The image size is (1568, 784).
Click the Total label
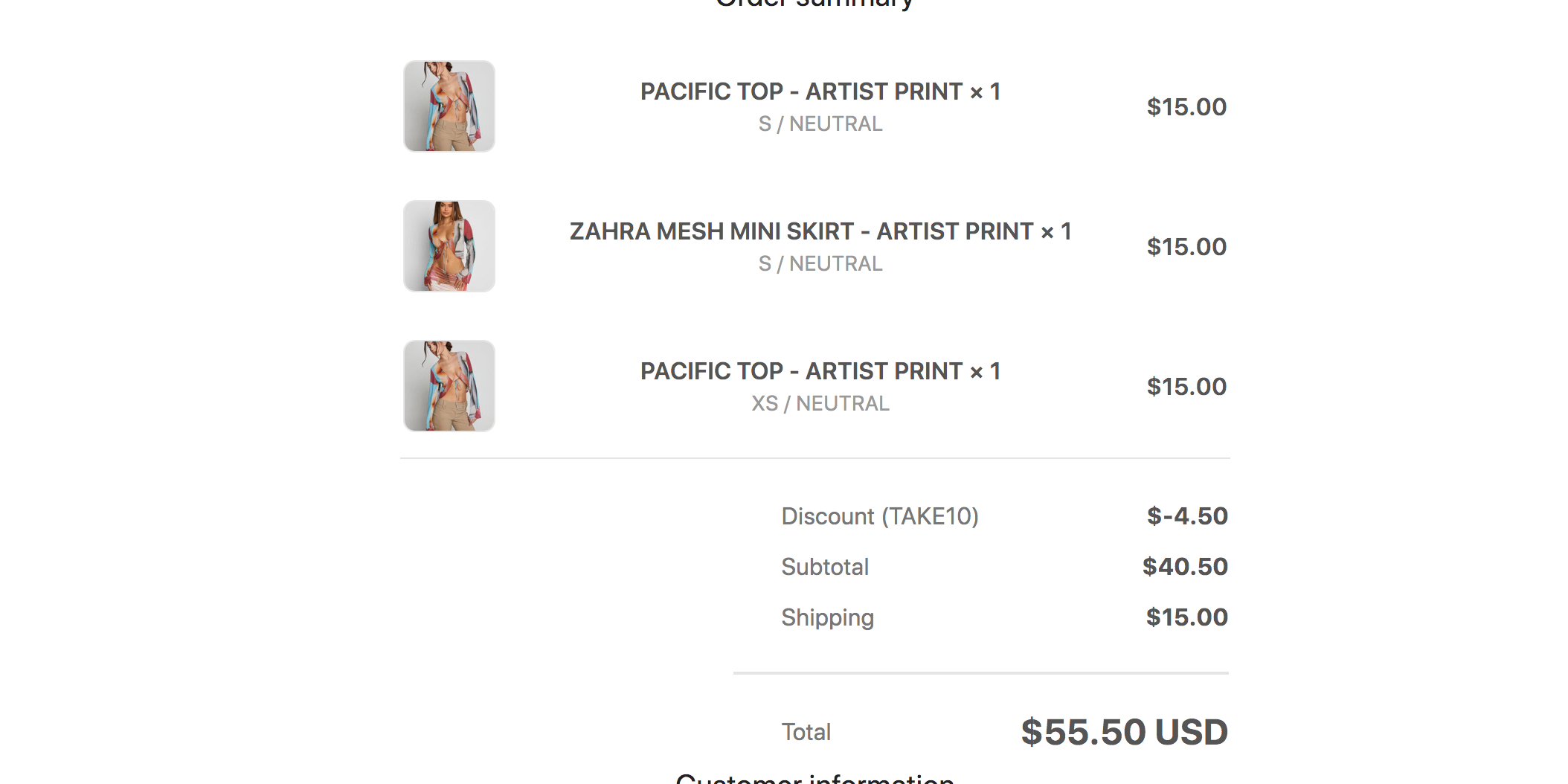coord(806,732)
